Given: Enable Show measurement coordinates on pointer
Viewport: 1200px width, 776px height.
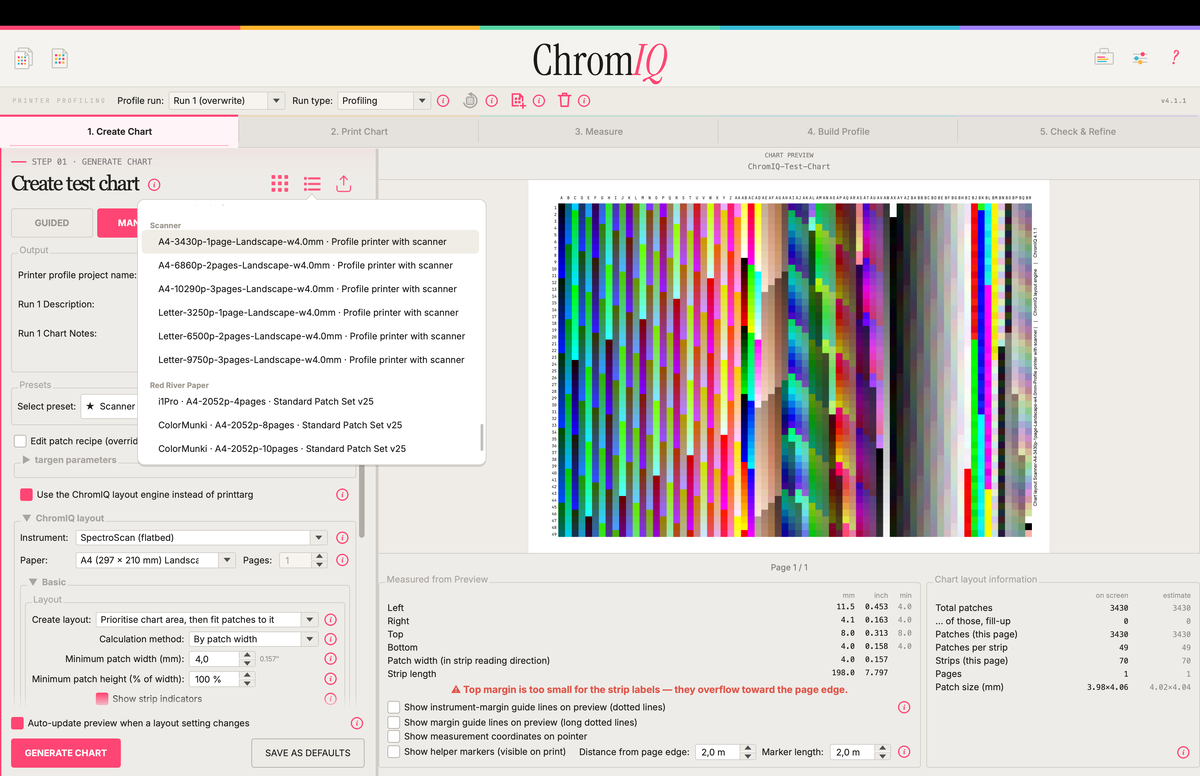Looking at the screenshot, I should click(394, 736).
